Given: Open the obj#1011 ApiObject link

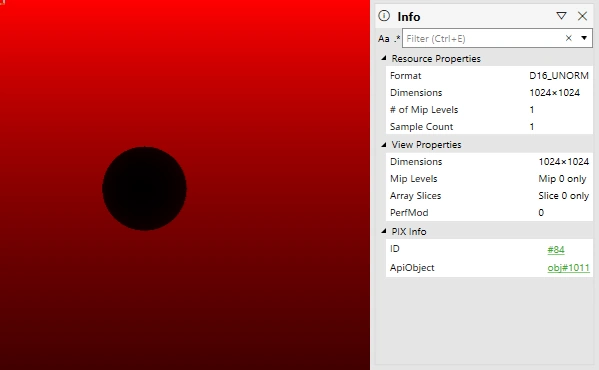Looking at the screenshot, I should (x=568, y=268).
